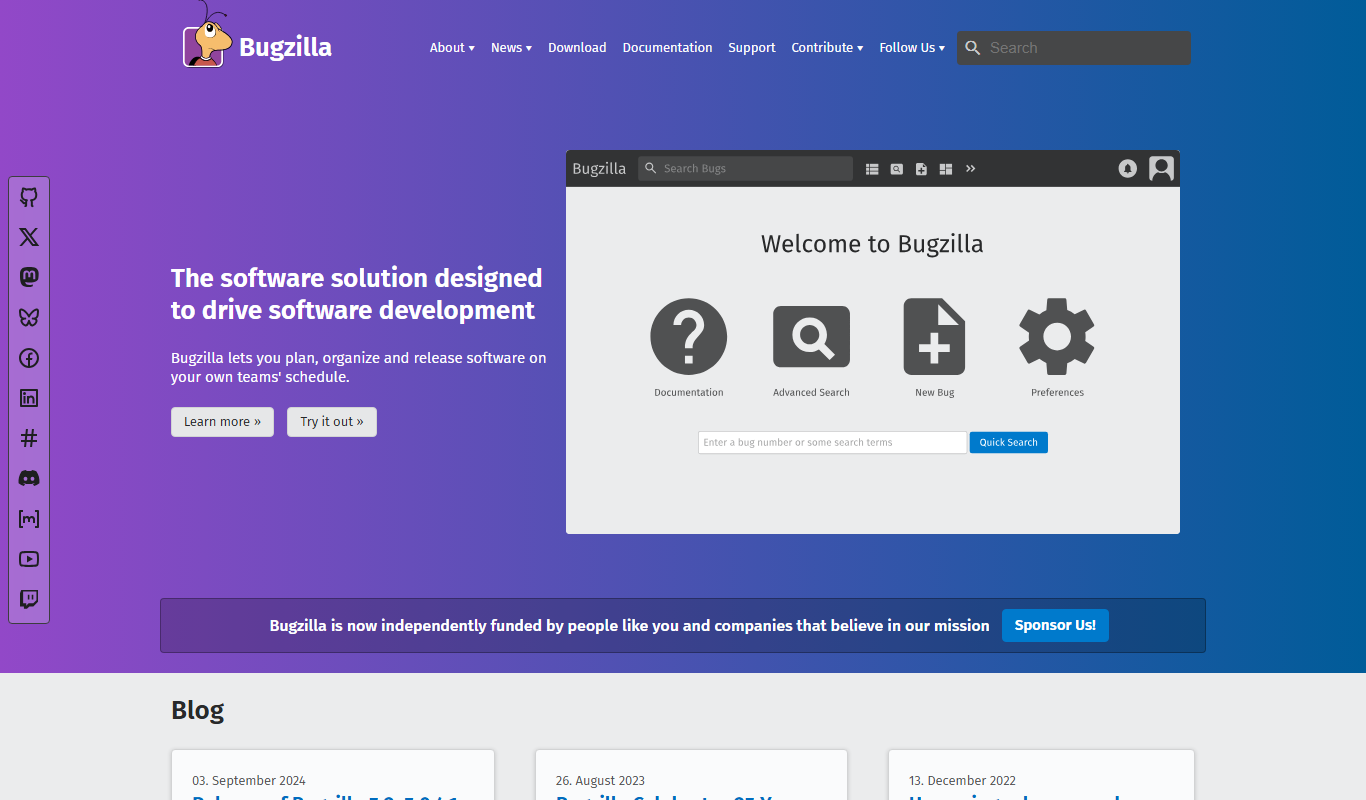Viewport: 1366px width, 800px height.
Task: Expand the About dropdown menu
Action: click(452, 48)
